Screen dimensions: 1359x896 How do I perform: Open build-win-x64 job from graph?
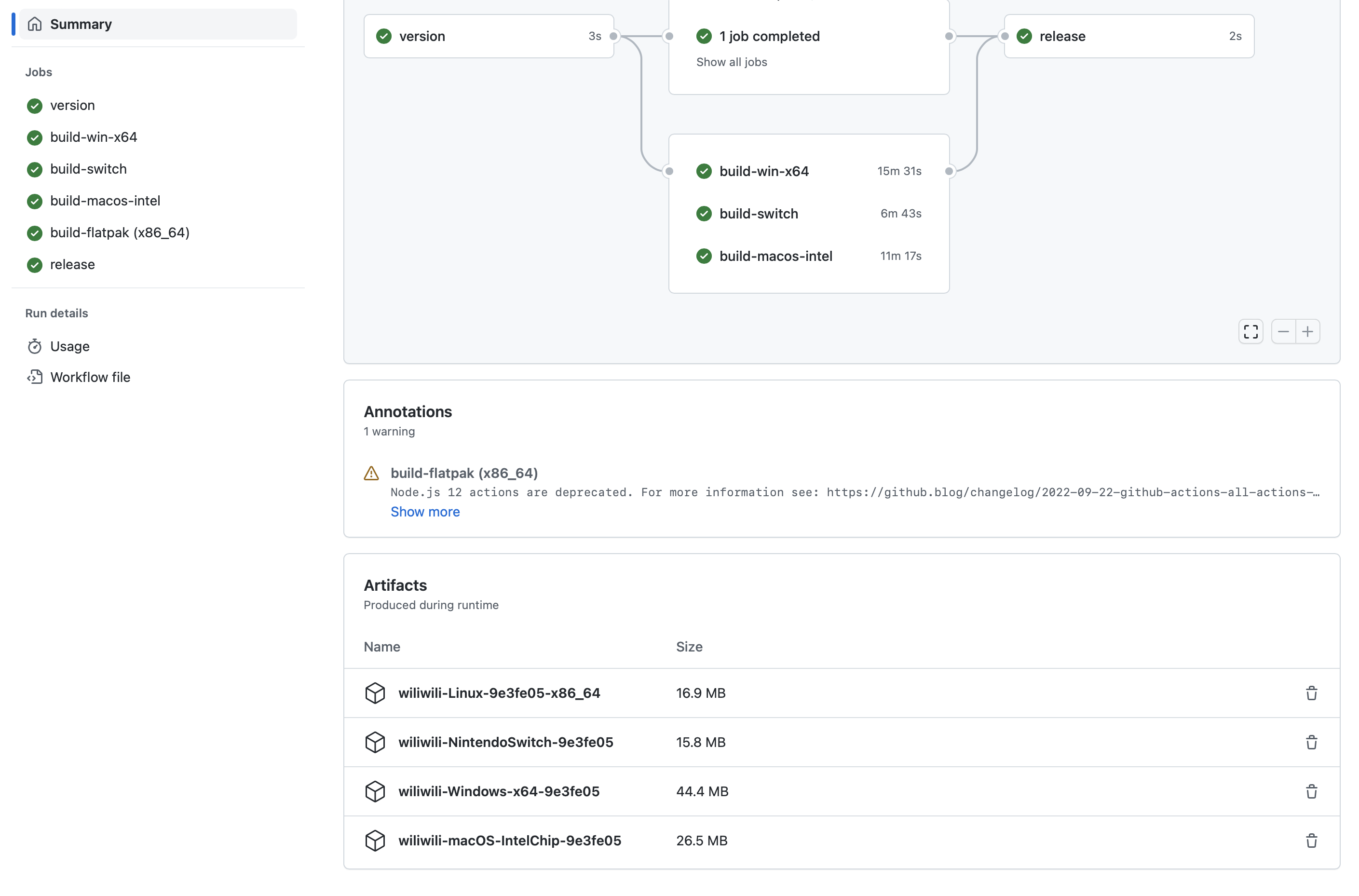coord(763,171)
